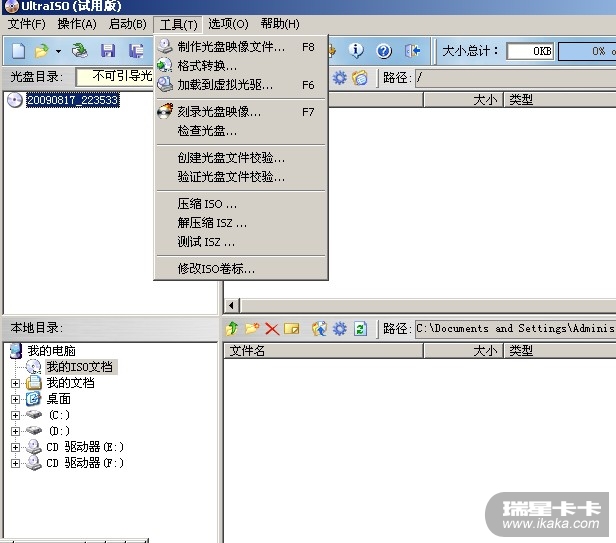Open the dropdown arrow beside the Open icon

click(59, 51)
